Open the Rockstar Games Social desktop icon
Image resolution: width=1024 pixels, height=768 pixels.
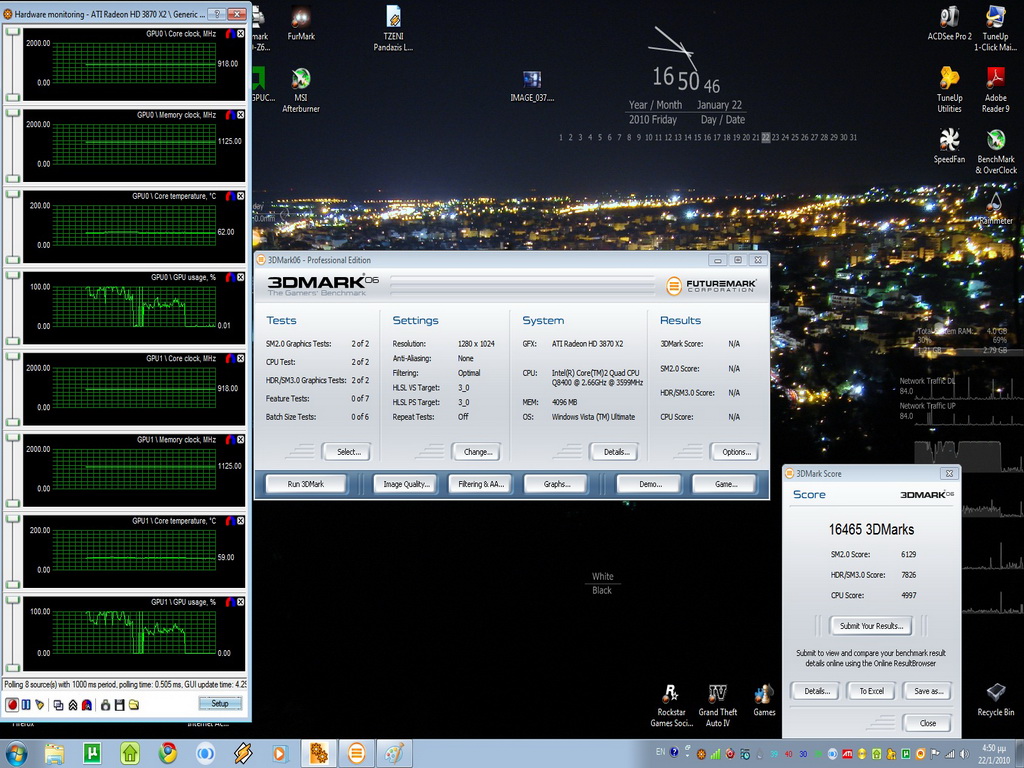671,705
